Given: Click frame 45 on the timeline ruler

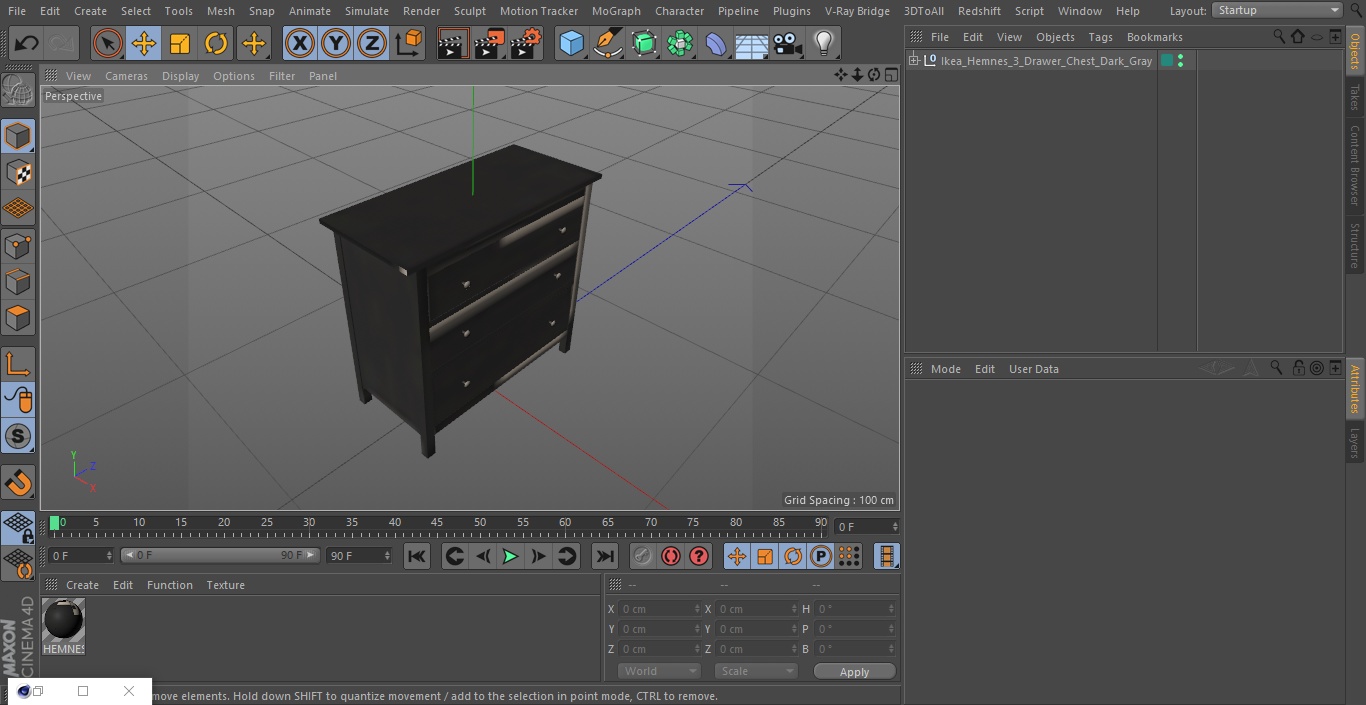Looking at the screenshot, I should 437,522.
